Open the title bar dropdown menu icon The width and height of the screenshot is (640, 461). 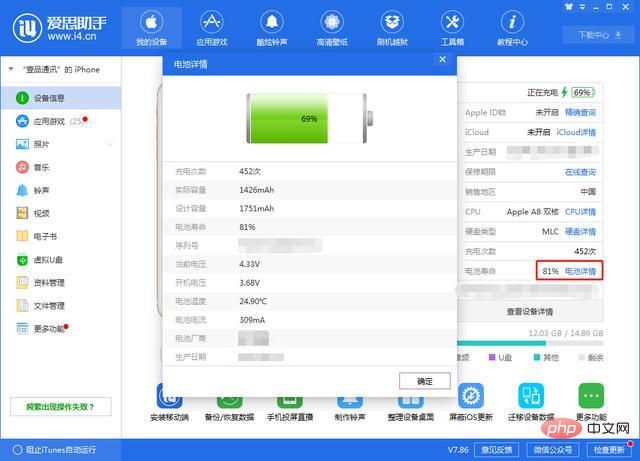tap(583, 7)
